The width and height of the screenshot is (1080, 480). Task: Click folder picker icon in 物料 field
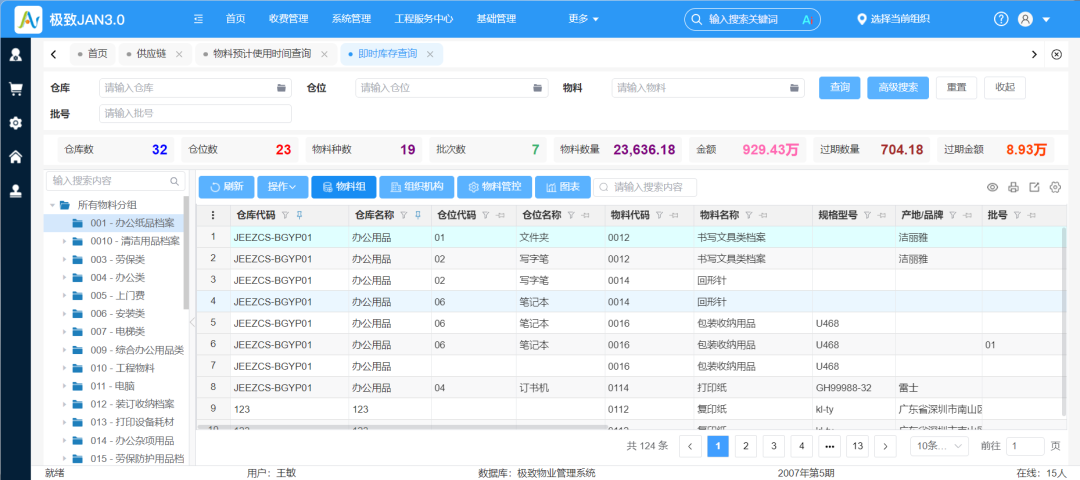coord(794,88)
